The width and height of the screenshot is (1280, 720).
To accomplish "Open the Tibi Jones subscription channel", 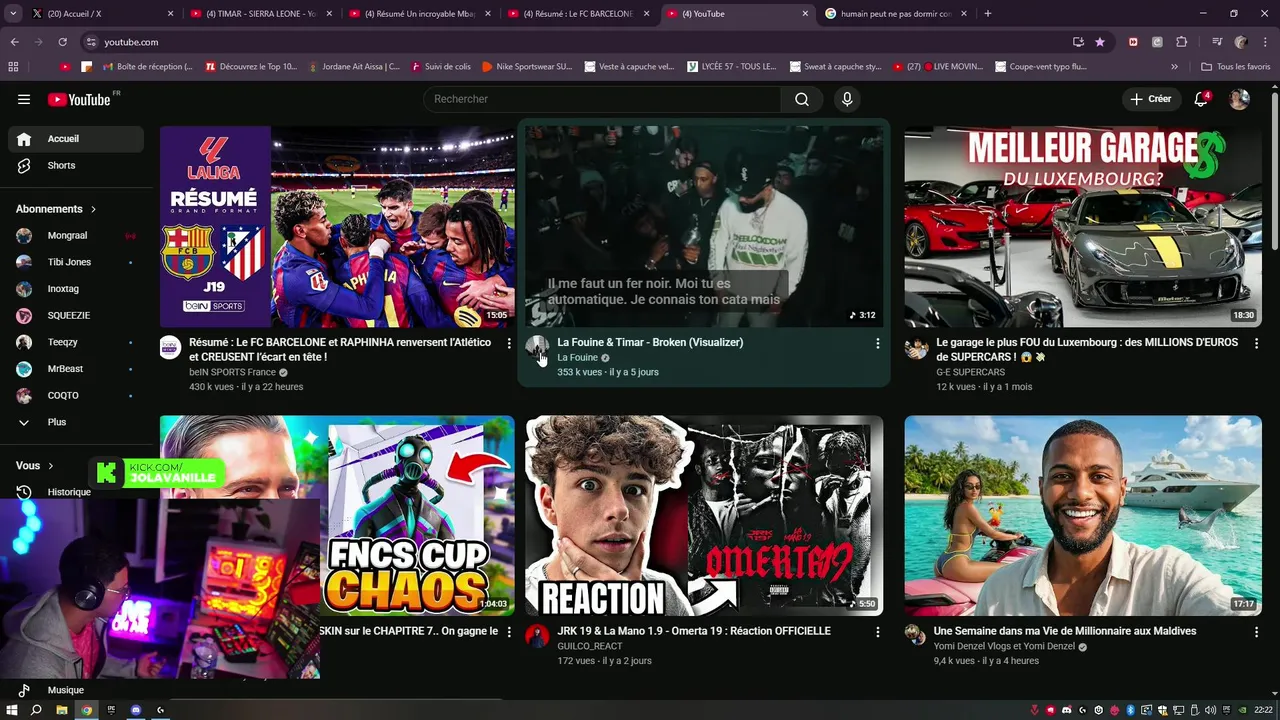I will point(76,262).
